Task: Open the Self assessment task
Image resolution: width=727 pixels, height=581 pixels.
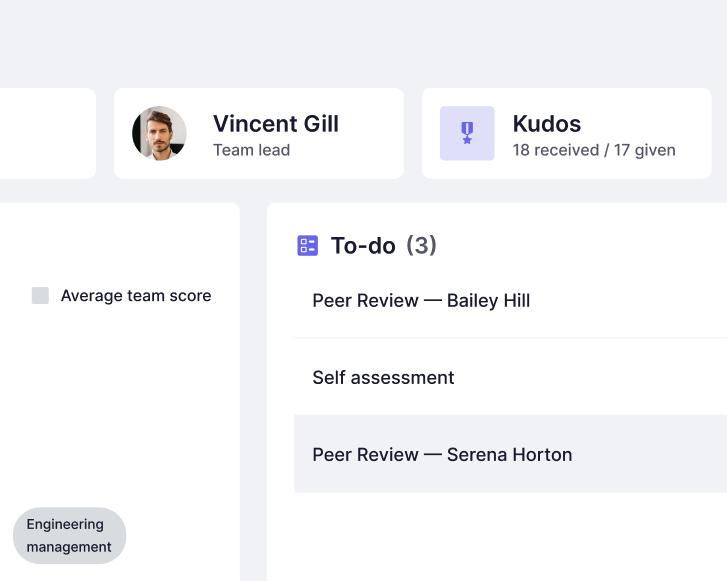Action: click(383, 378)
